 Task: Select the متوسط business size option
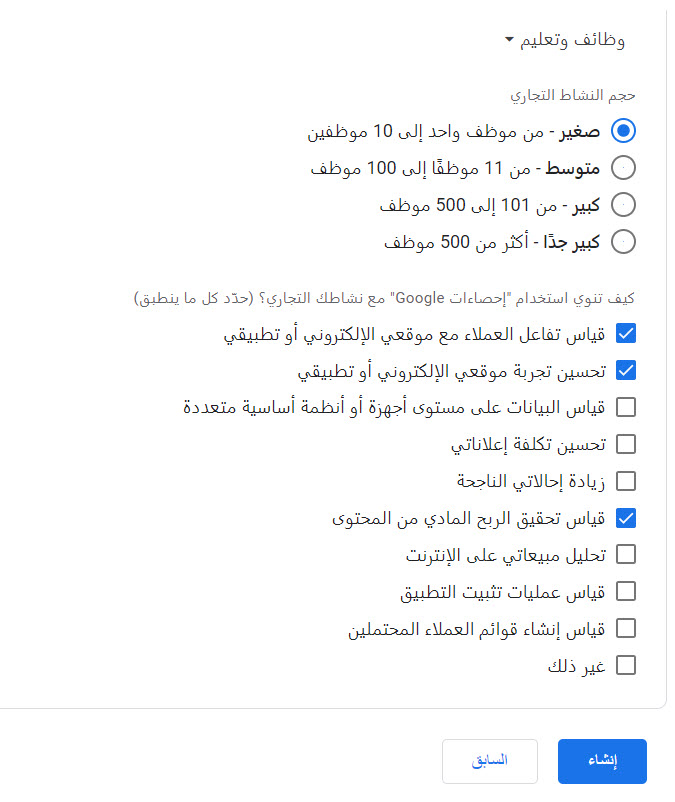[625, 168]
